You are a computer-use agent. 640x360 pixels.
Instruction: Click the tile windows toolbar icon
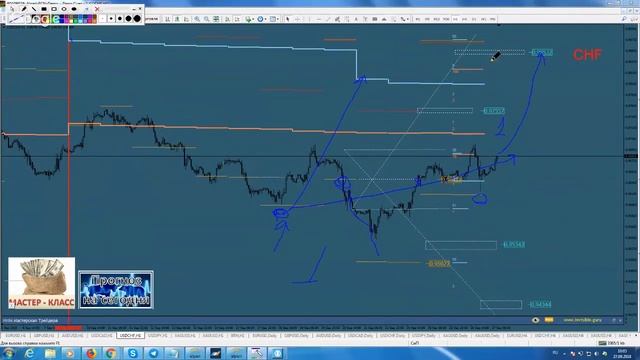216,19
